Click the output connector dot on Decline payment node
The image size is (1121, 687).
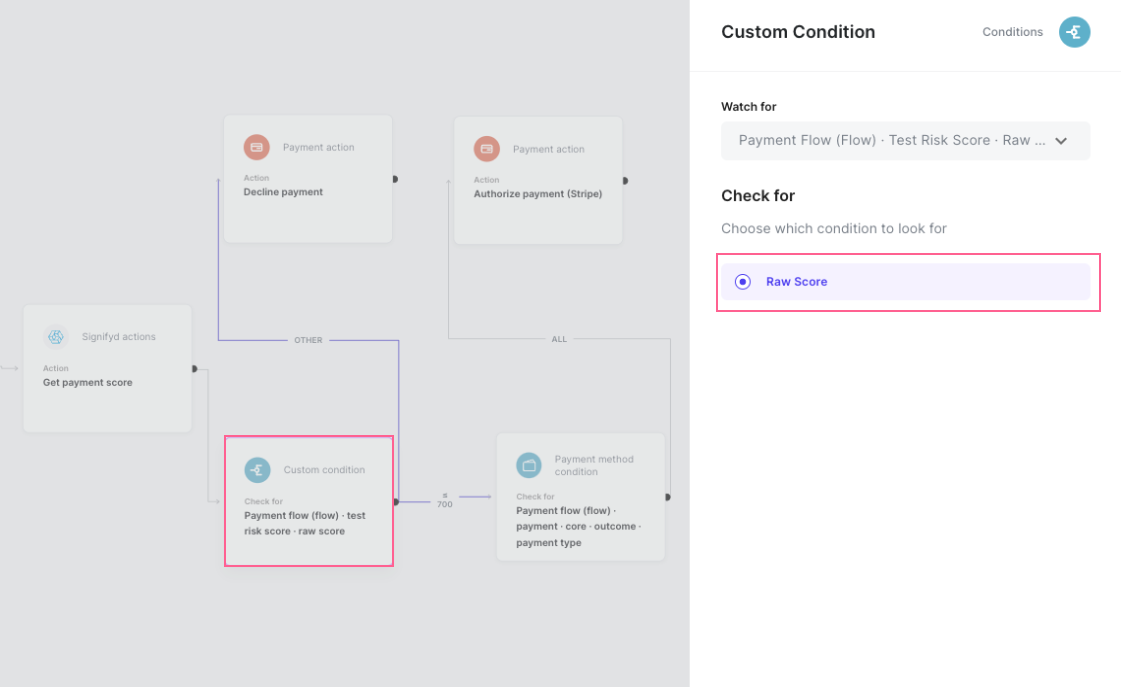(x=393, y=180)
